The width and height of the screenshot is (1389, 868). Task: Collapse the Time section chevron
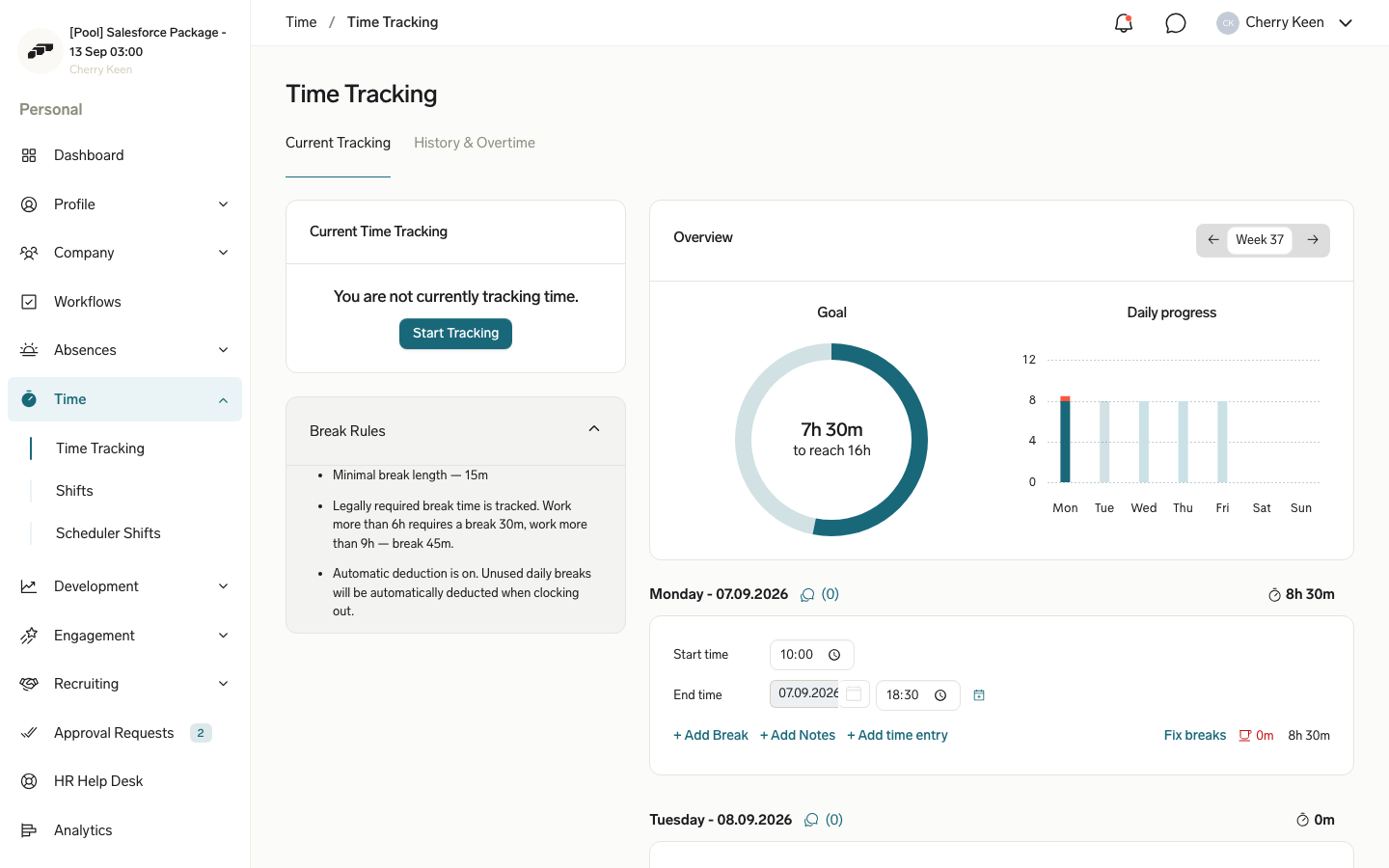pyautogui.click(x=224, y=399)
